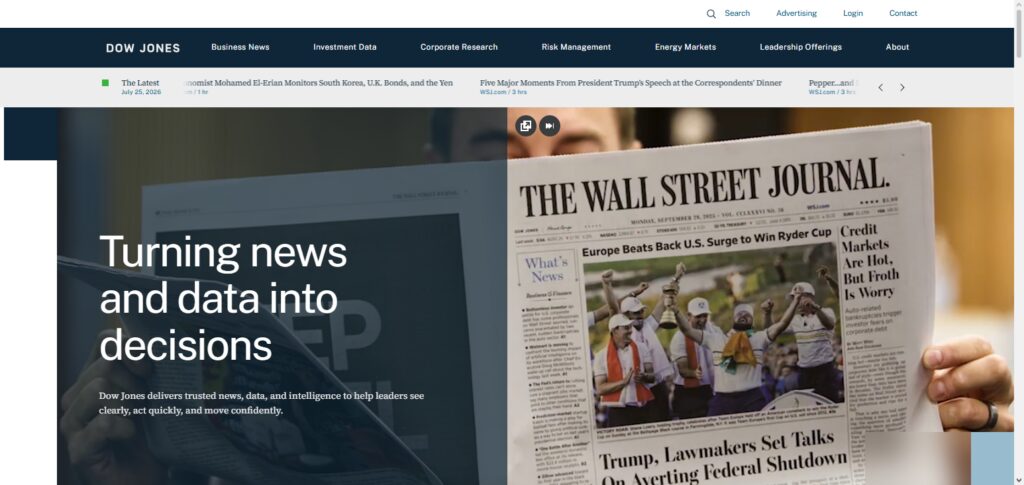Screen dimensions: 1024x485
Task: Open the Mohamed El-Erian headline
Action: tap(317, 83)
